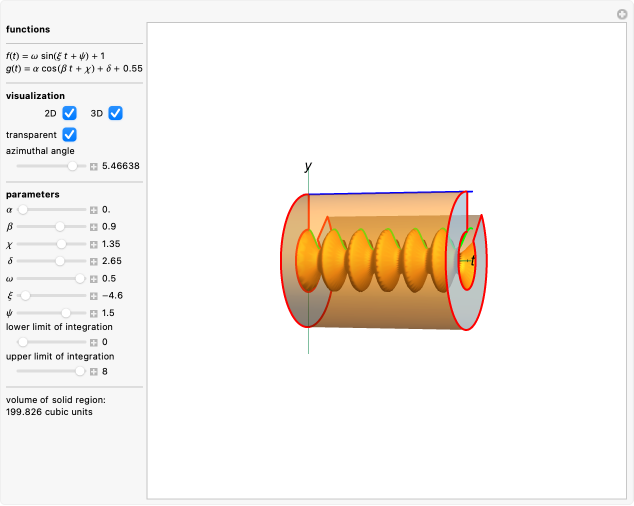Click the ξ value −4.6
Image resolution: width=634 pixels, height=506 pixels.
tap(112, 296)
